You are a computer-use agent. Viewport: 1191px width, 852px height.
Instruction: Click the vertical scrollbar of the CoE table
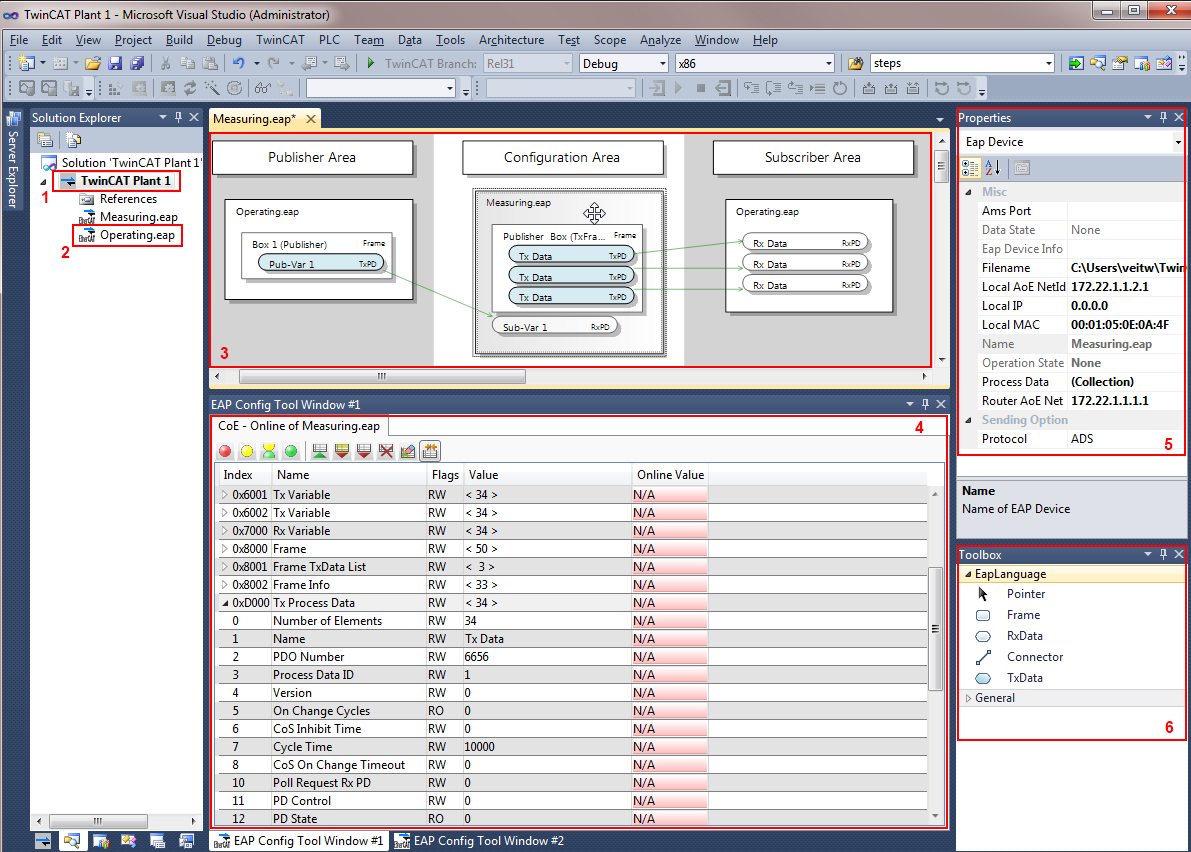tap(935, 627)
